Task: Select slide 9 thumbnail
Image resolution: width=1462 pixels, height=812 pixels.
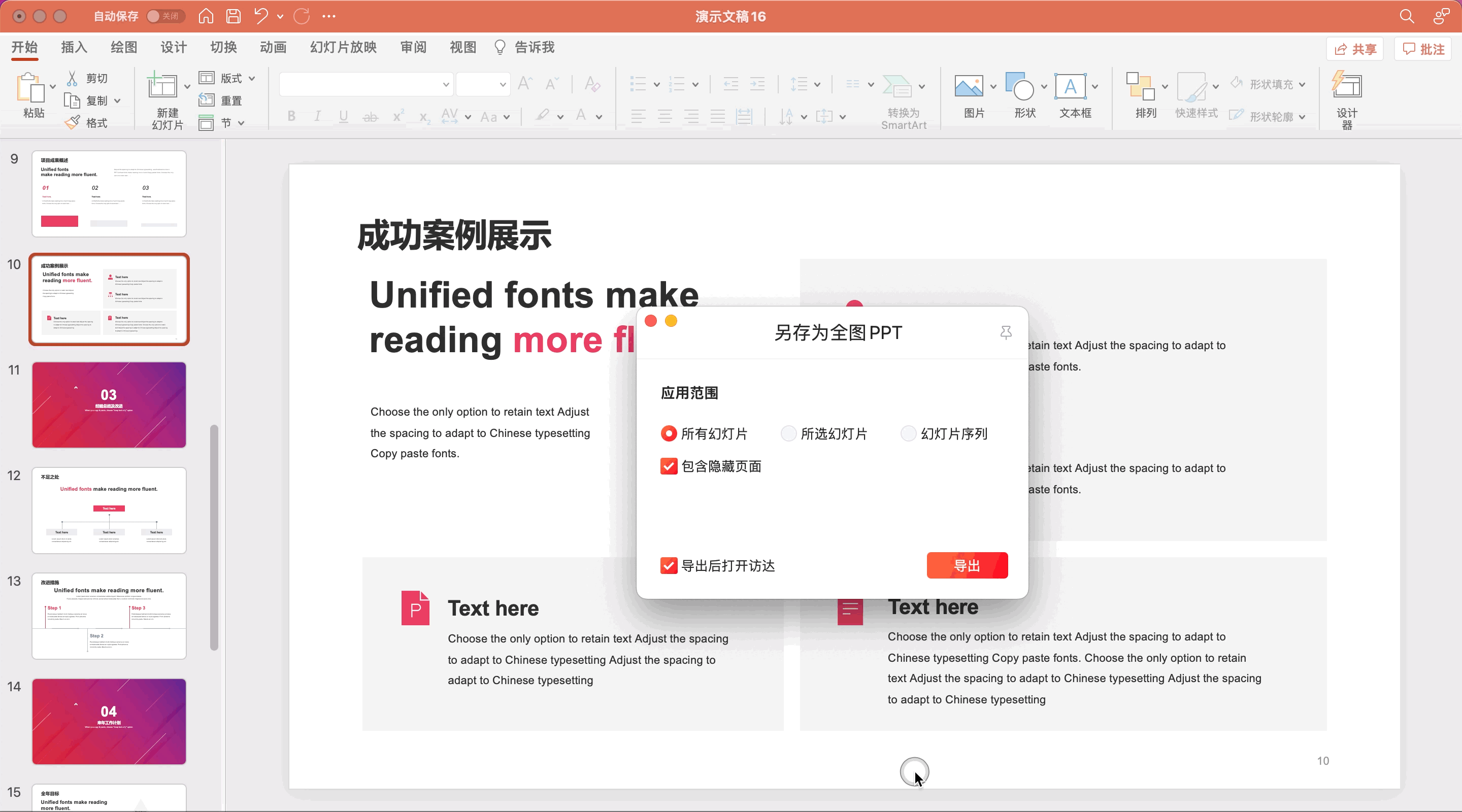Action: [x=109, y=193]
